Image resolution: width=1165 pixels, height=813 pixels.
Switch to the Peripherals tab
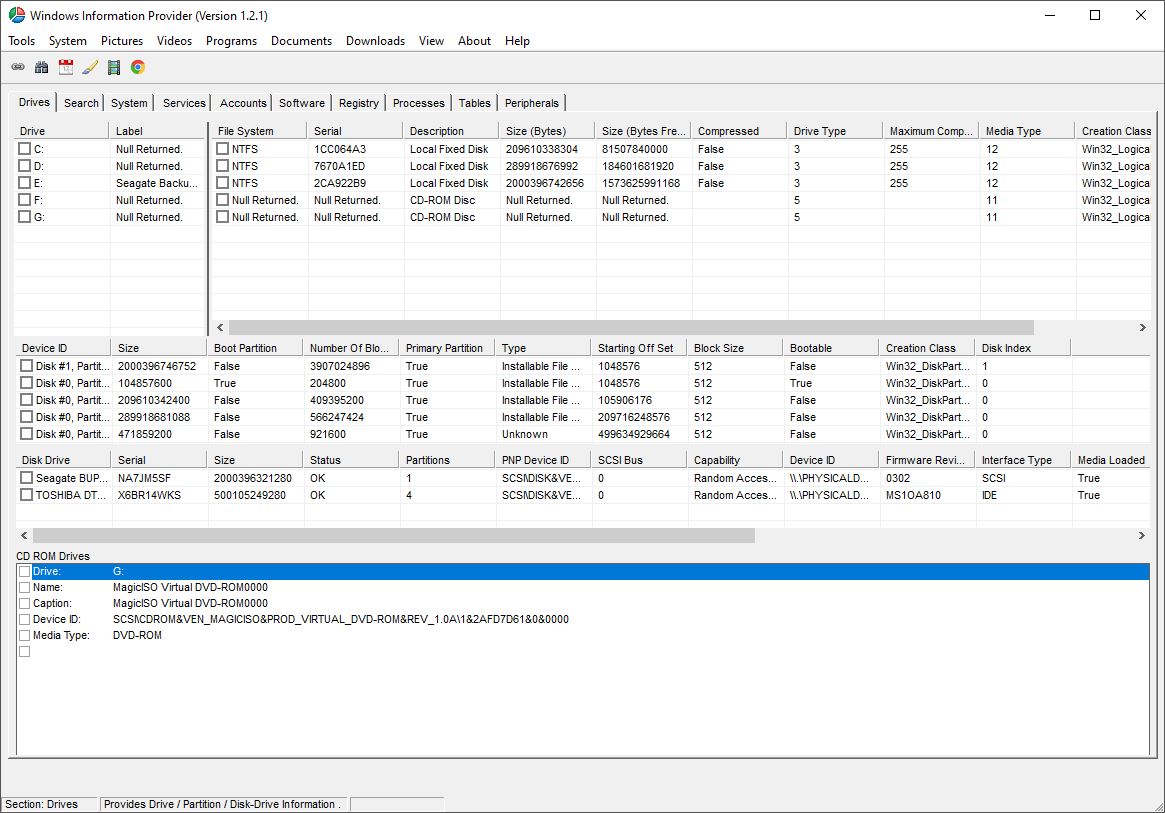tap(532, 102)
